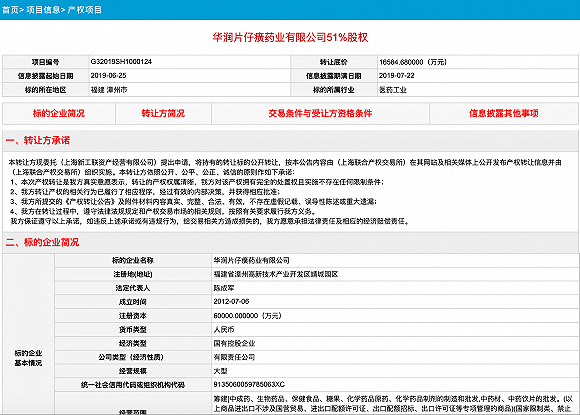Click the 注册地(地址) label
The image size is (580, 415).
click(x=133, y=274)
